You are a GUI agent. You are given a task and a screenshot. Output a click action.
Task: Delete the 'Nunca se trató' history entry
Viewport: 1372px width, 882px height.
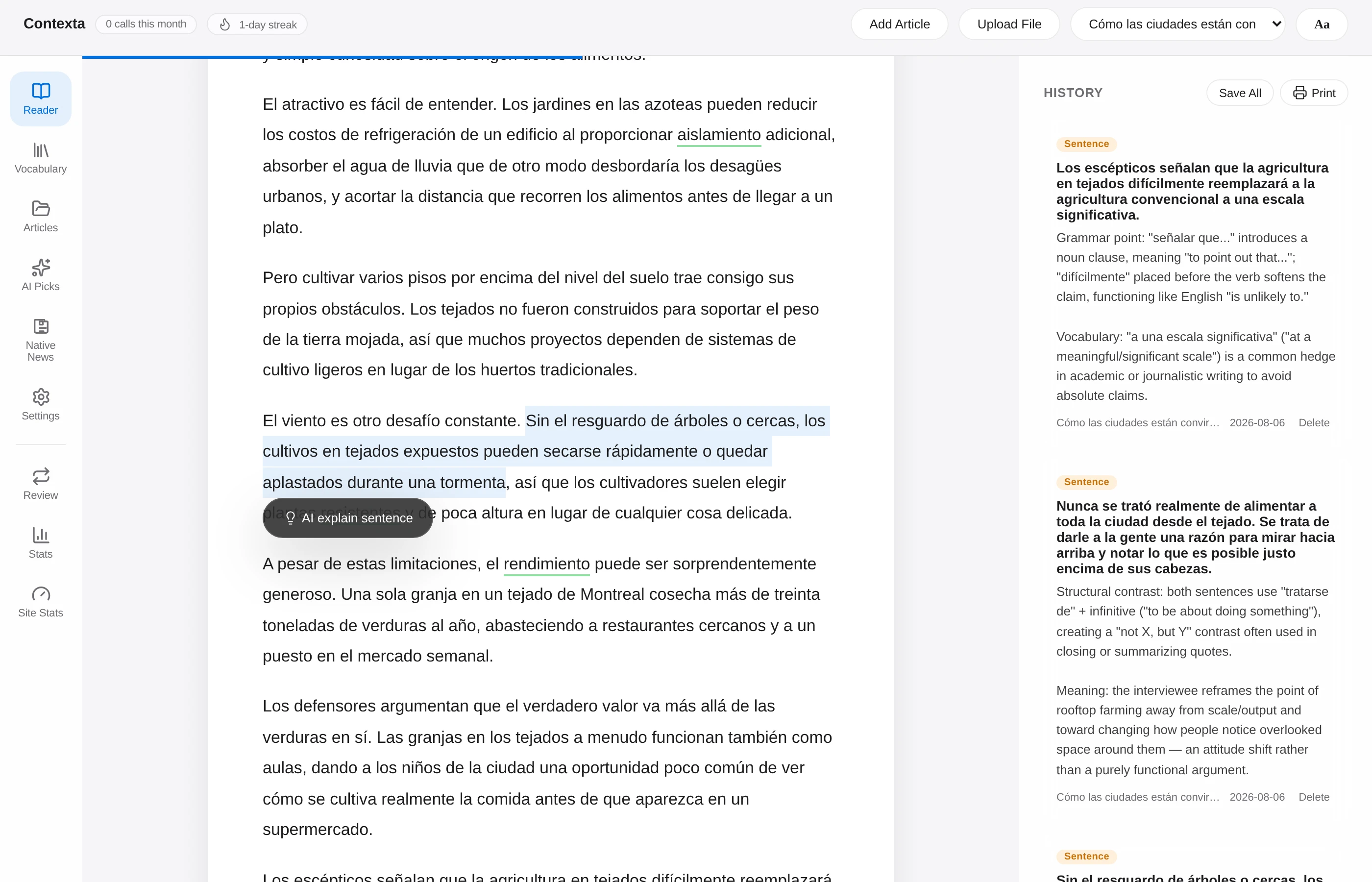(x=1314, y=797)
